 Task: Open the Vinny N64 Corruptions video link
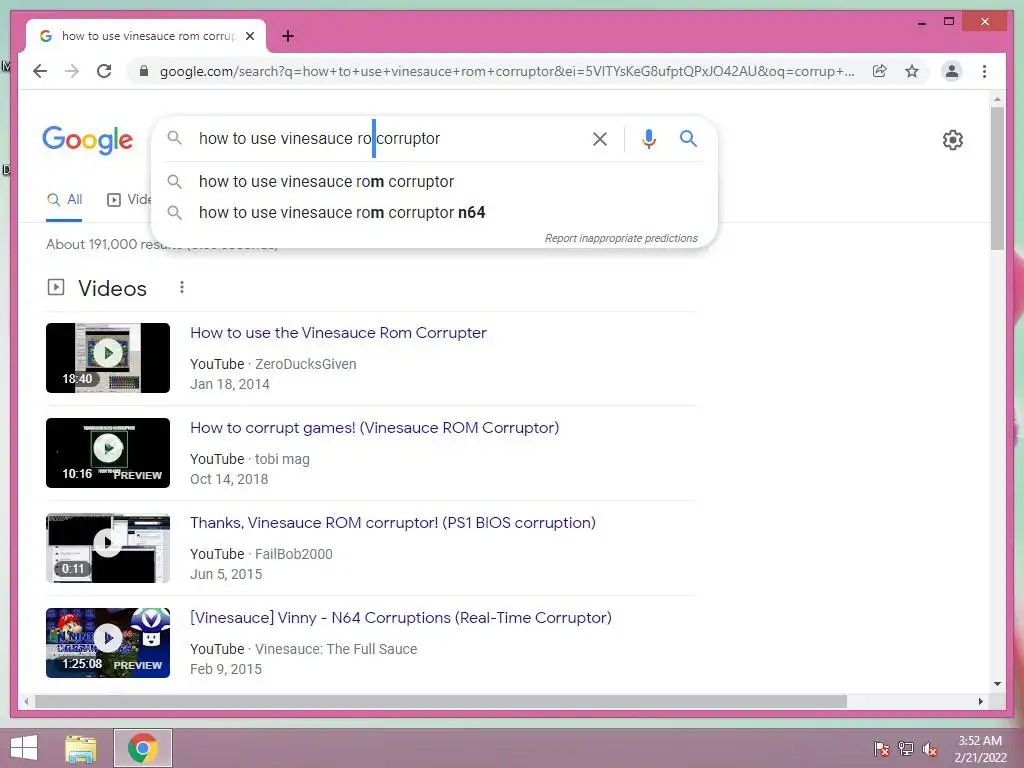400,618
